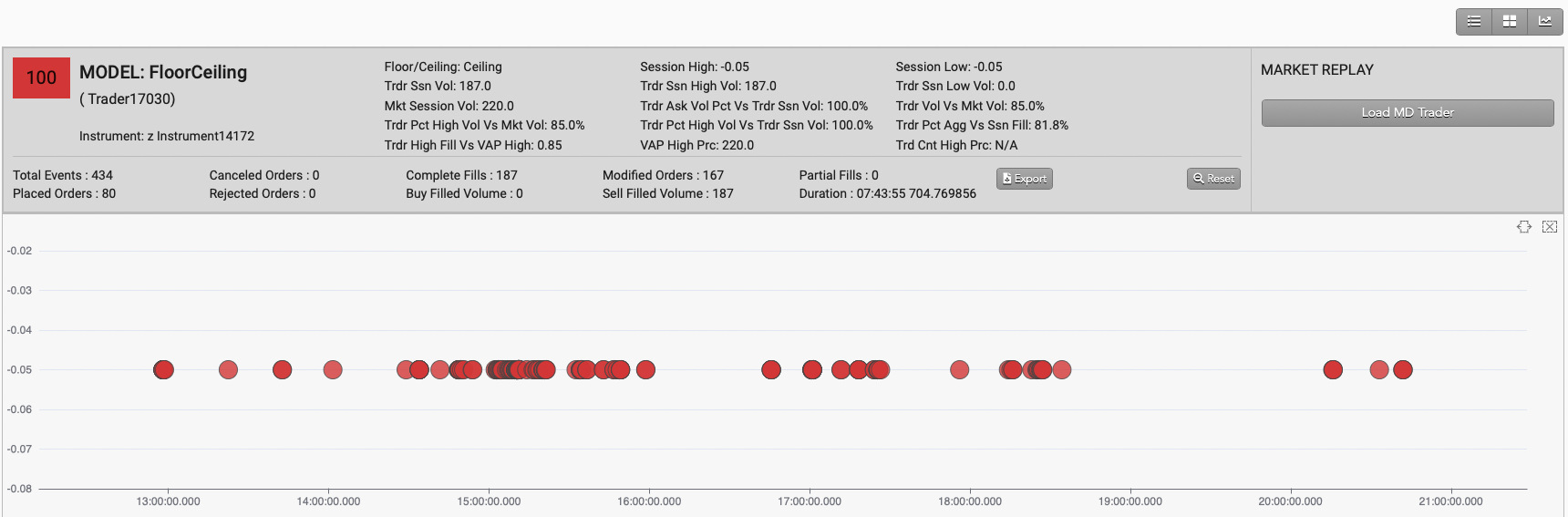Click the horizontal zoom toggle icon above chart
Viewport: 1568px width, 517px height.
point(1524,227)
